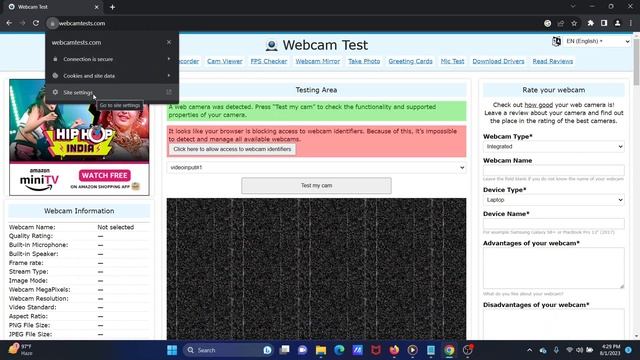The image size is (640, 360).
Task: Open Microsoft Edge from taskbar
Action: coord(339,350)
